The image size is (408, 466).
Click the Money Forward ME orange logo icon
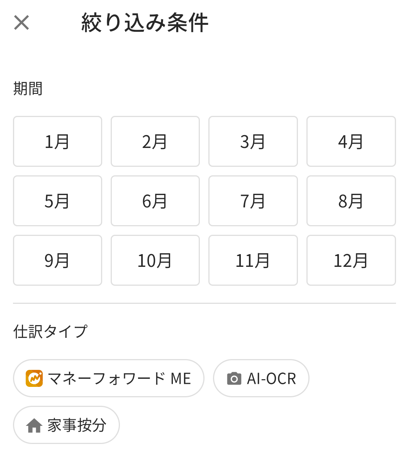point(34,378)
